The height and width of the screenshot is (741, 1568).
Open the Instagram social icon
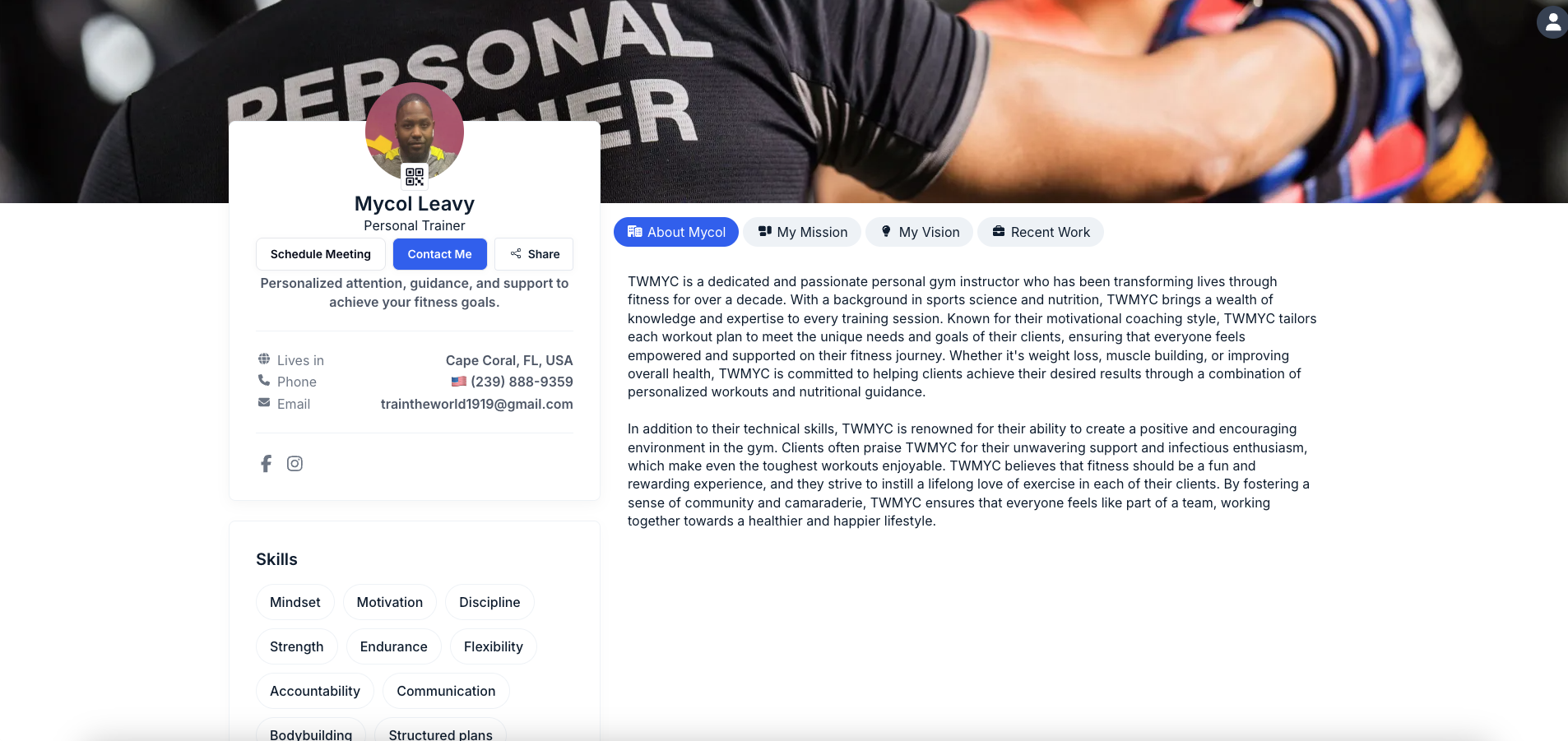click(295, 464)
